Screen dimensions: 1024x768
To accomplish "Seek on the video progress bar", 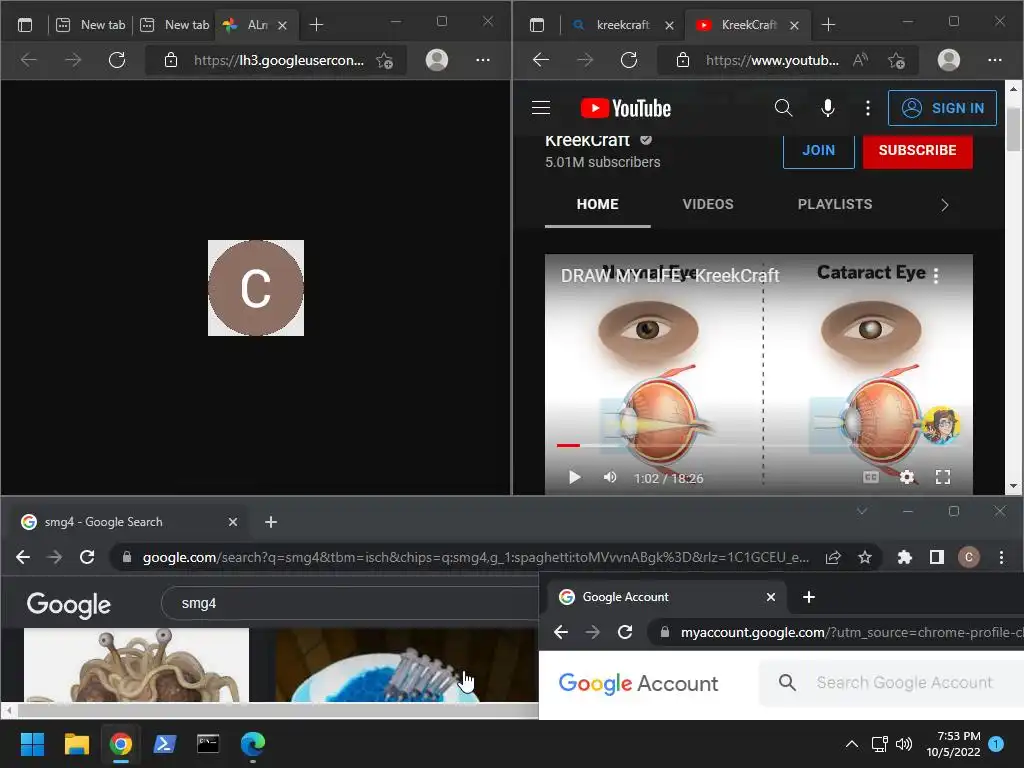I will click(758, 445).
